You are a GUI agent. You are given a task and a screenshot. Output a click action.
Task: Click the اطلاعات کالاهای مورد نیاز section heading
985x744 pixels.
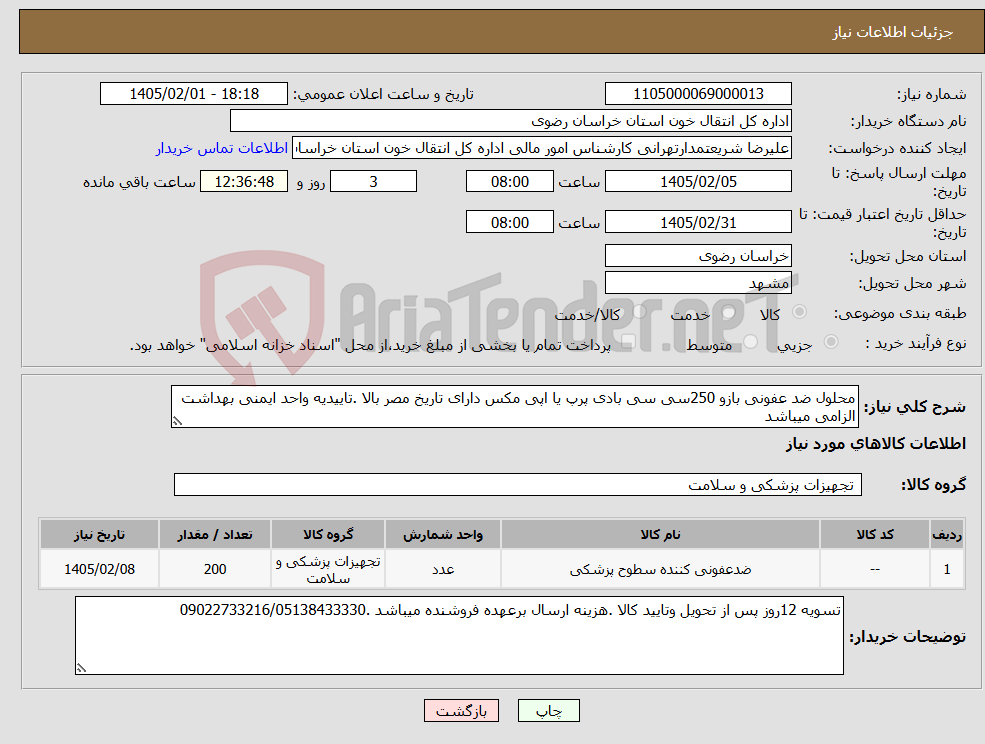pos(876,444)
